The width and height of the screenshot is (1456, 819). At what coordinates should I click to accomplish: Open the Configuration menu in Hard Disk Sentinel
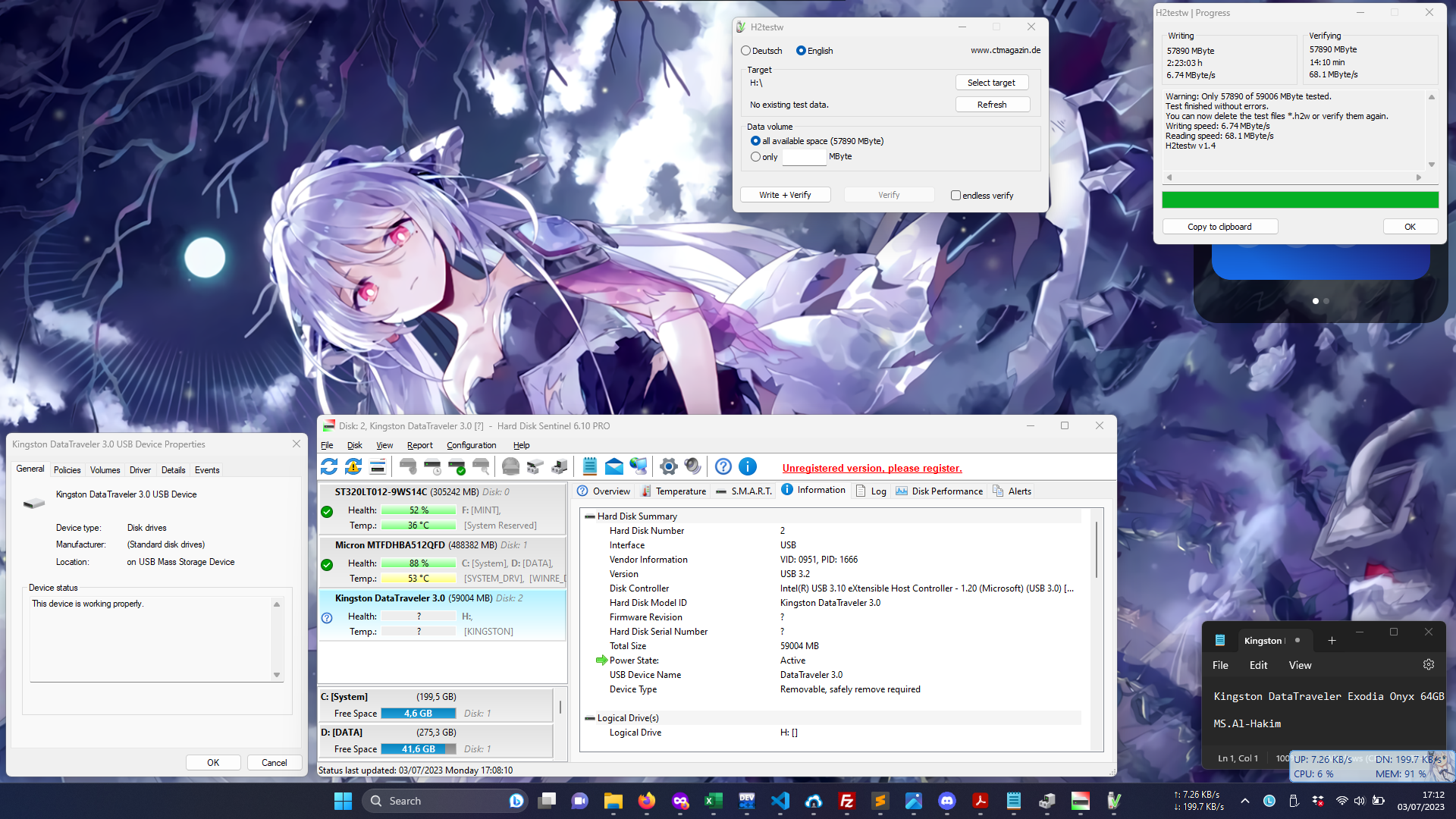click(x=471, y=445)
